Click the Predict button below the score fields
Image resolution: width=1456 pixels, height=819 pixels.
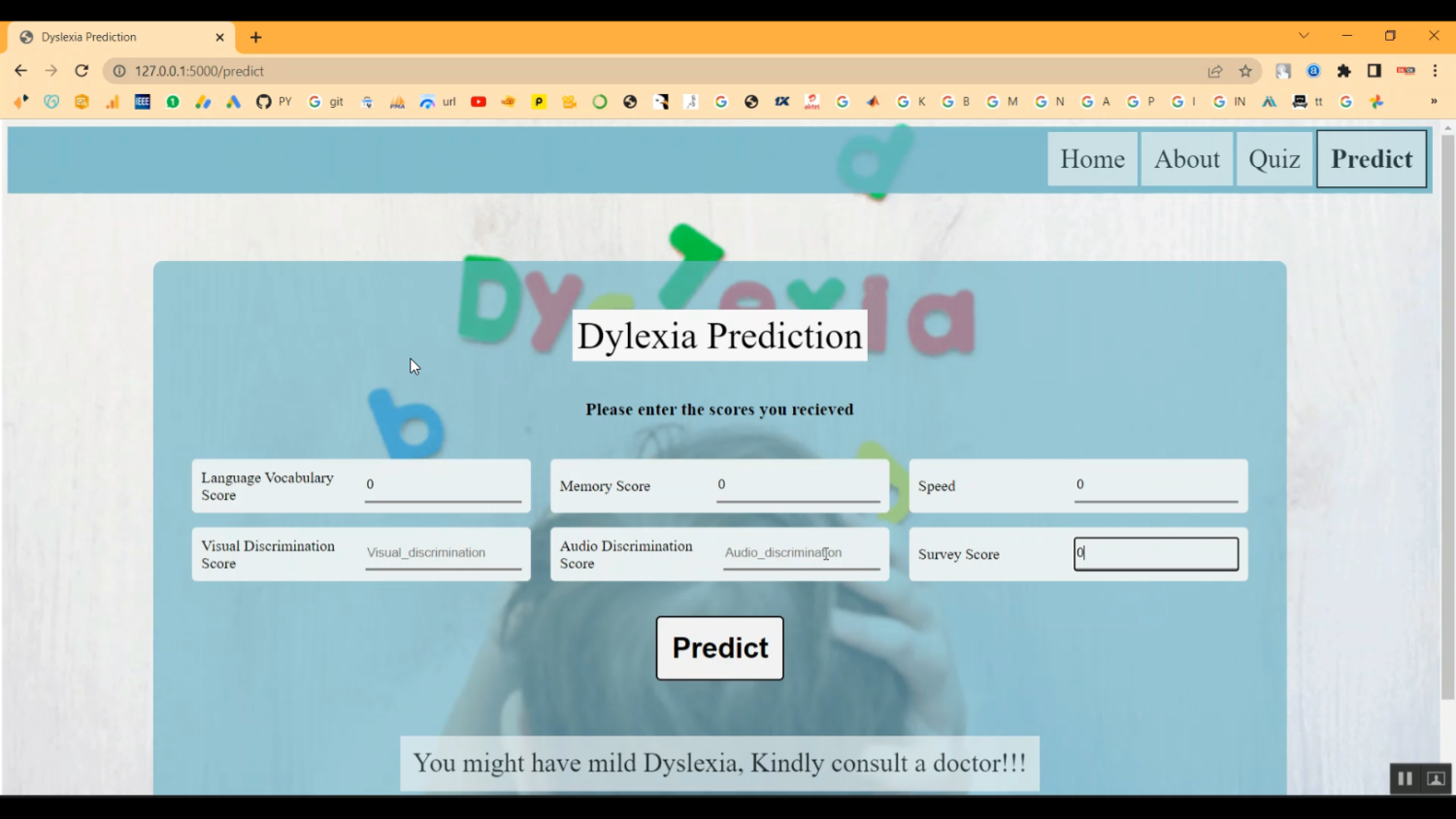point(719,648)
